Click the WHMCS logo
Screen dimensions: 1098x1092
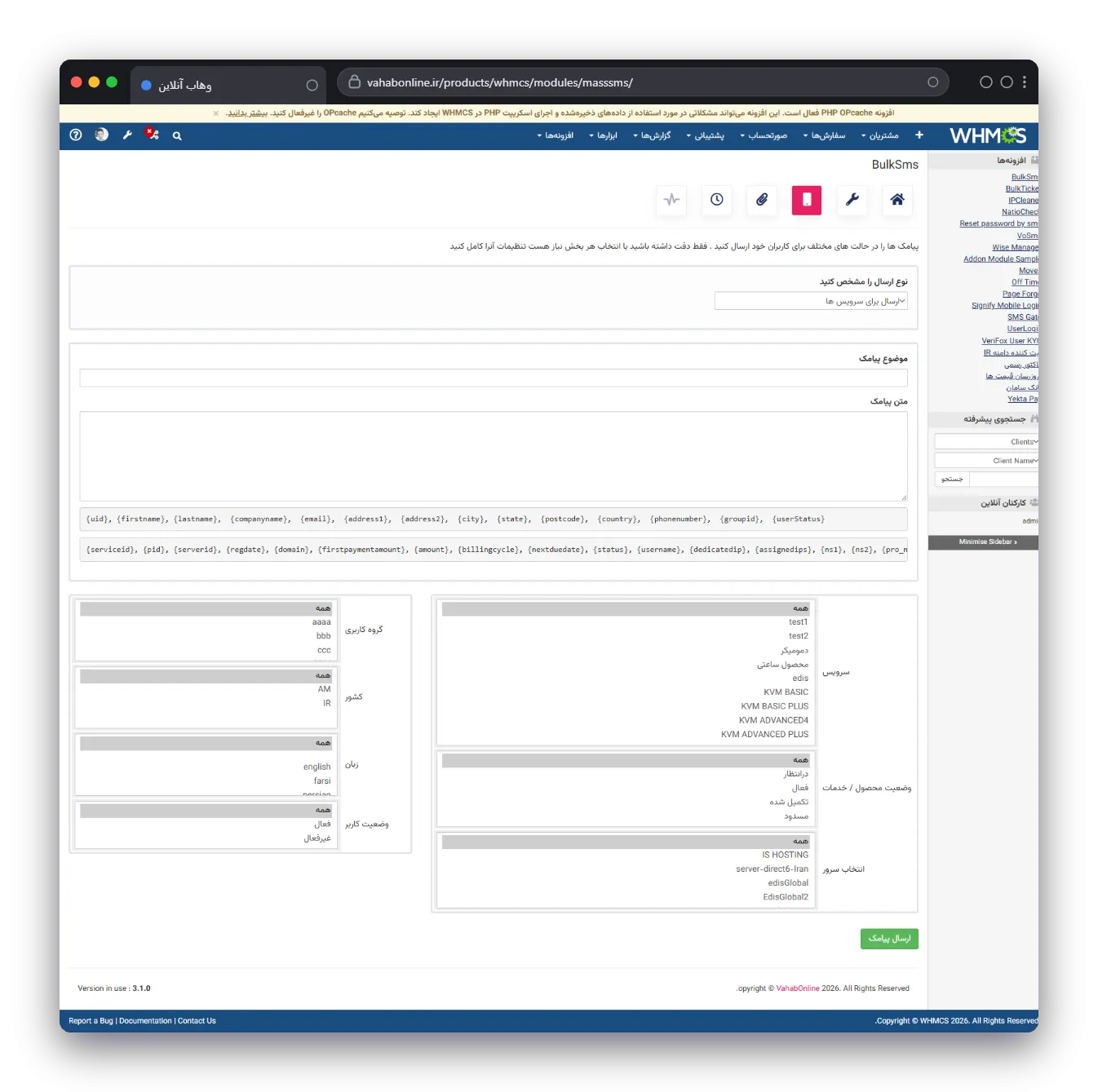click(988, 135)
